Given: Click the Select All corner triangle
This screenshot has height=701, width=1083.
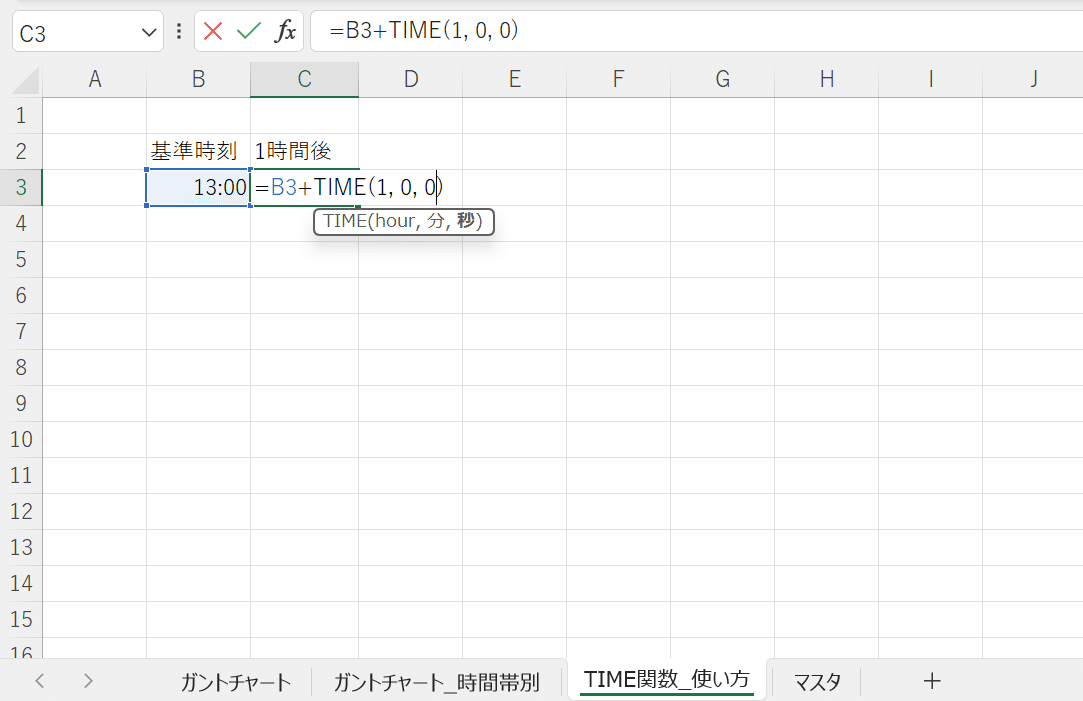Looking at the screenshot, I should click(x=26, y=81).
